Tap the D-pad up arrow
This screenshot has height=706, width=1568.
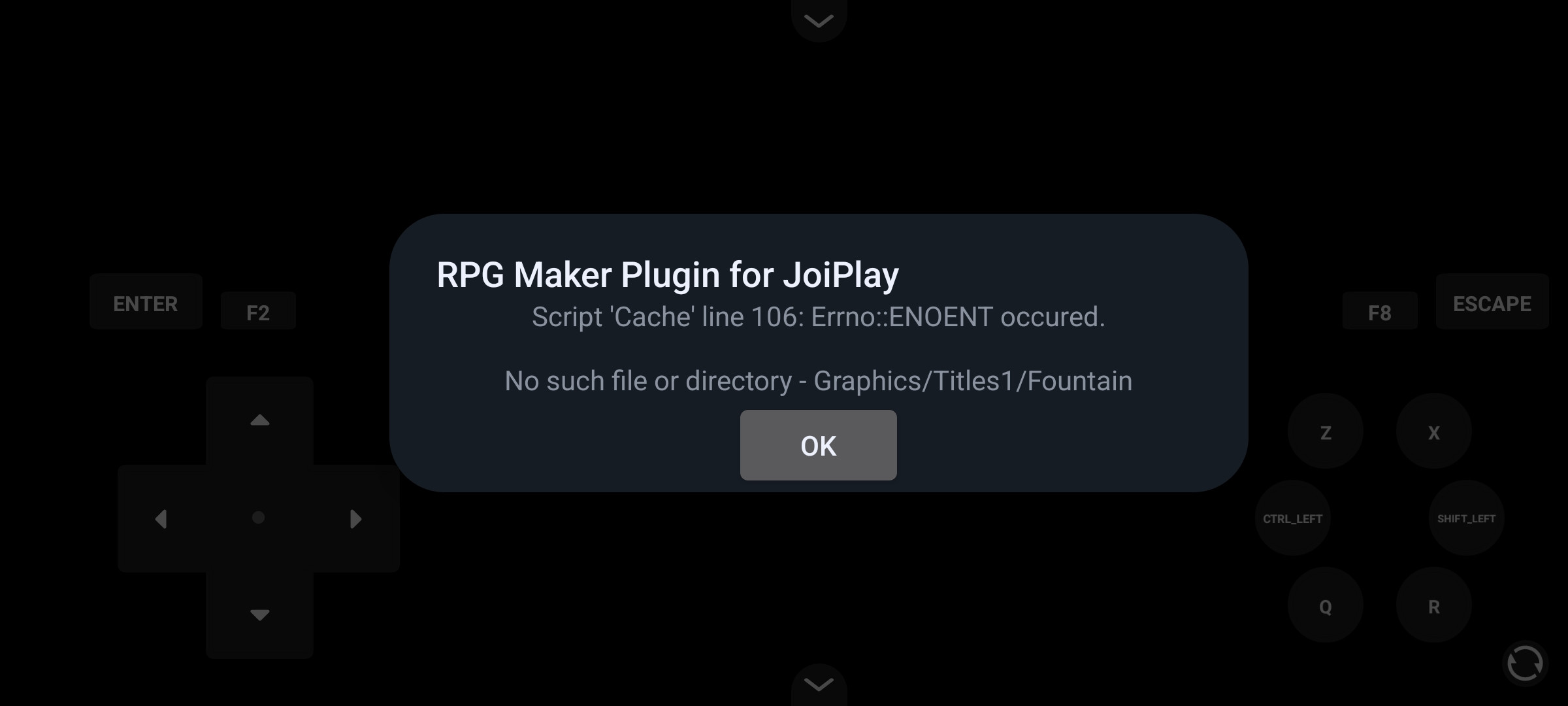pyautogui.click(x=260, y=420)
